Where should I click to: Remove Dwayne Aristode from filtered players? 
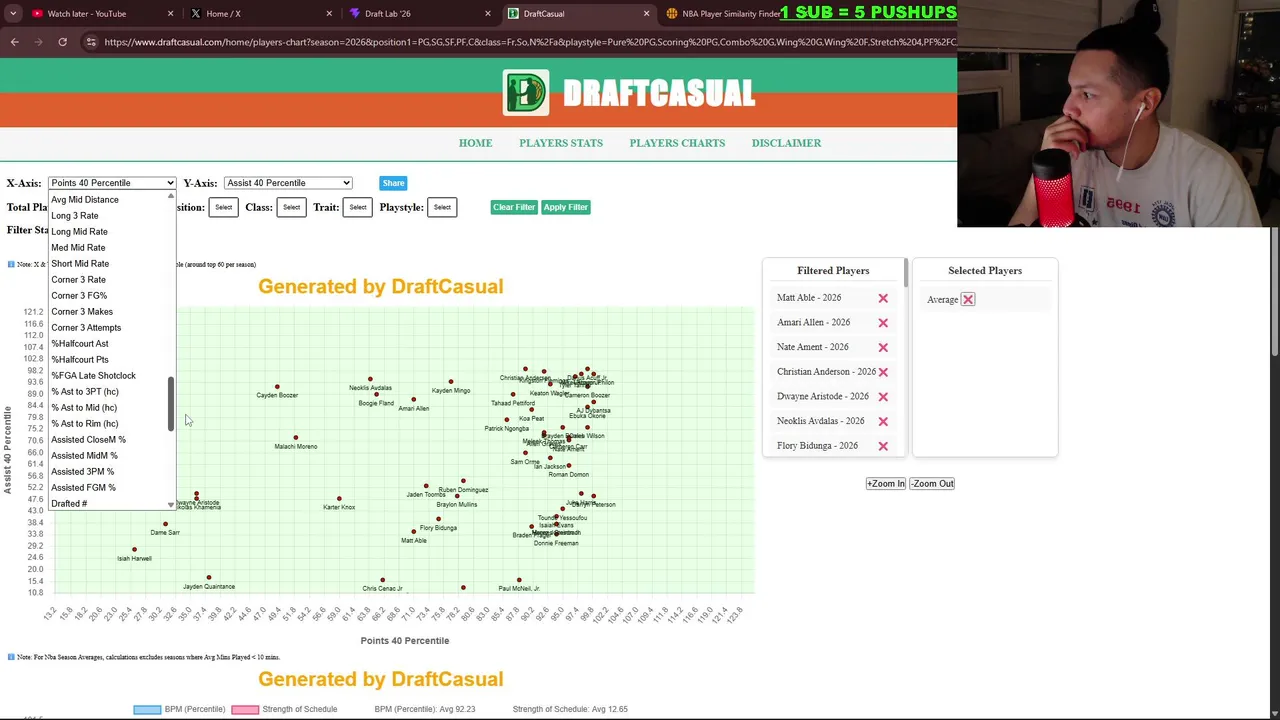click(883, 397)
